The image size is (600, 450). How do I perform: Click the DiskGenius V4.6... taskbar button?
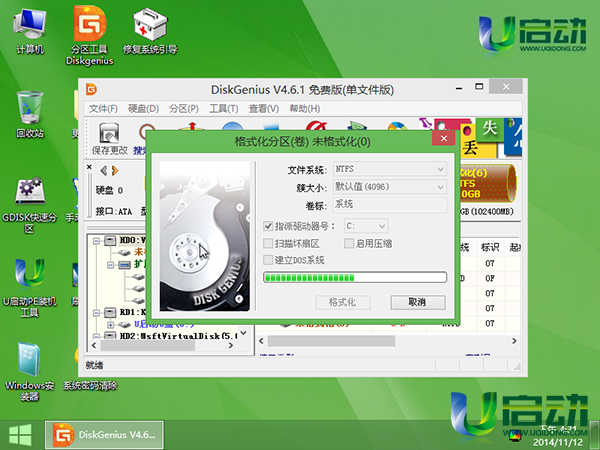104,435
